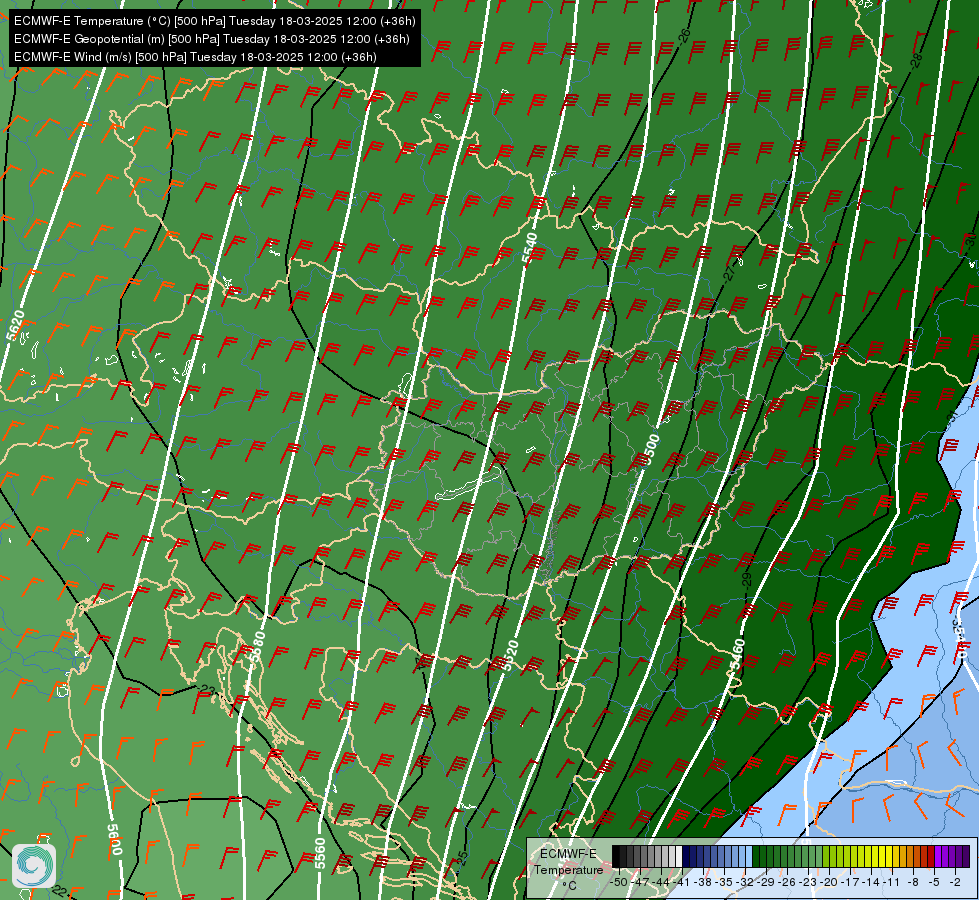Click the 5600 geopotential contour label

[114, 839]
